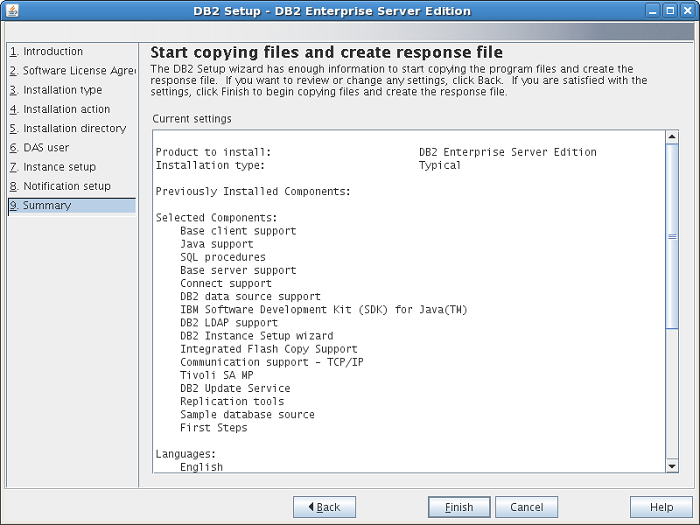Click the scroll down arrow in Current settings
This screenshot has width=700, height=525.
[672, 466]
